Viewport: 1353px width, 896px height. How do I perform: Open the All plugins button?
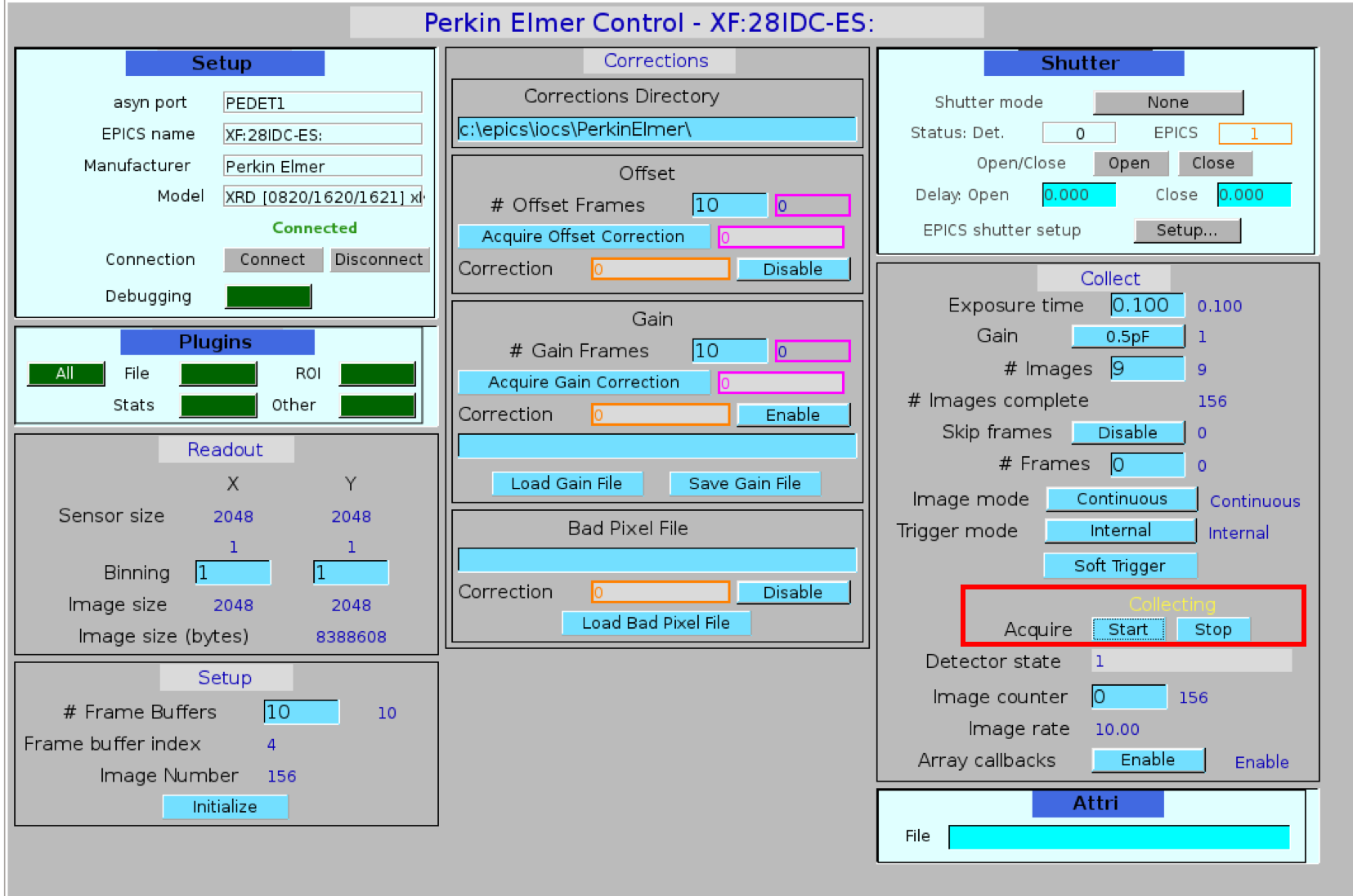[65, 374]
